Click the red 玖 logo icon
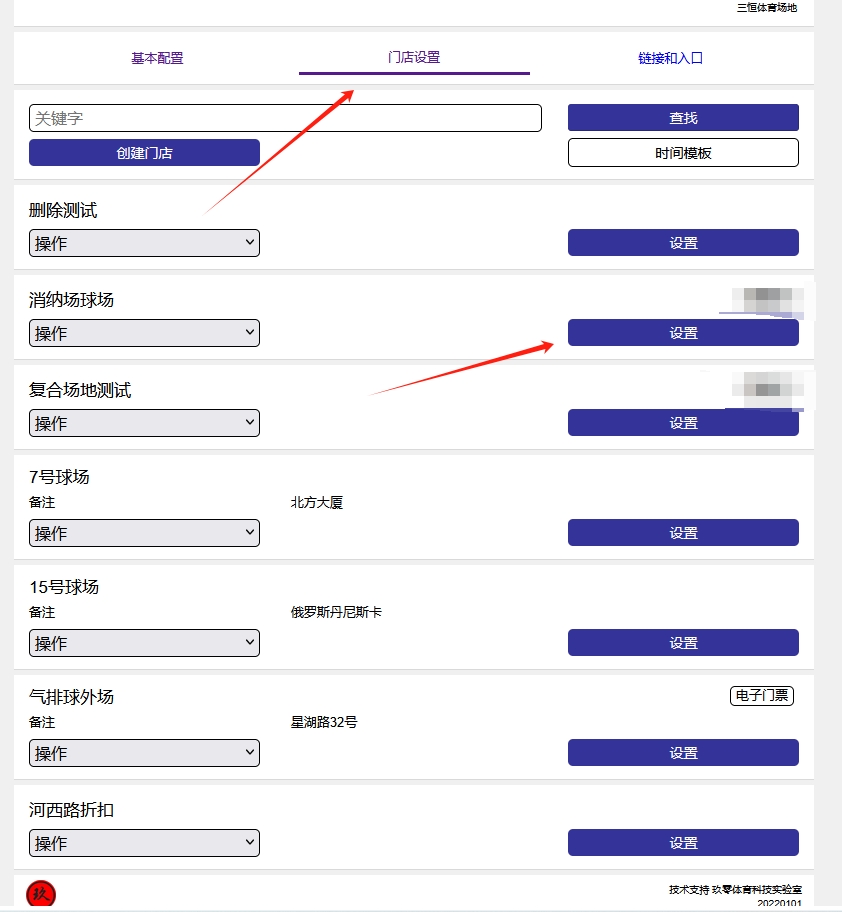 tap(41, 895)
